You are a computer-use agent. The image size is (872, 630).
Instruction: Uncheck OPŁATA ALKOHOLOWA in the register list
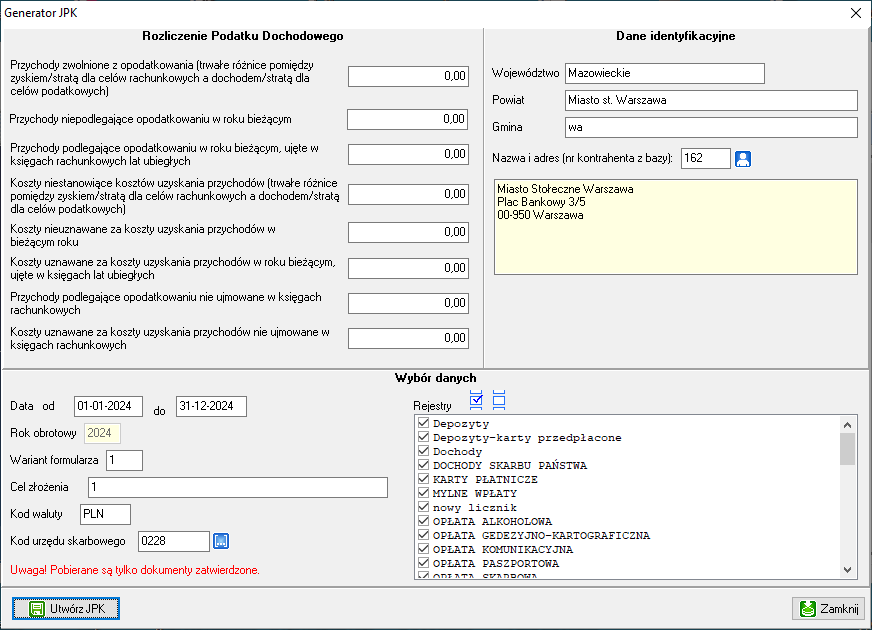423,522
